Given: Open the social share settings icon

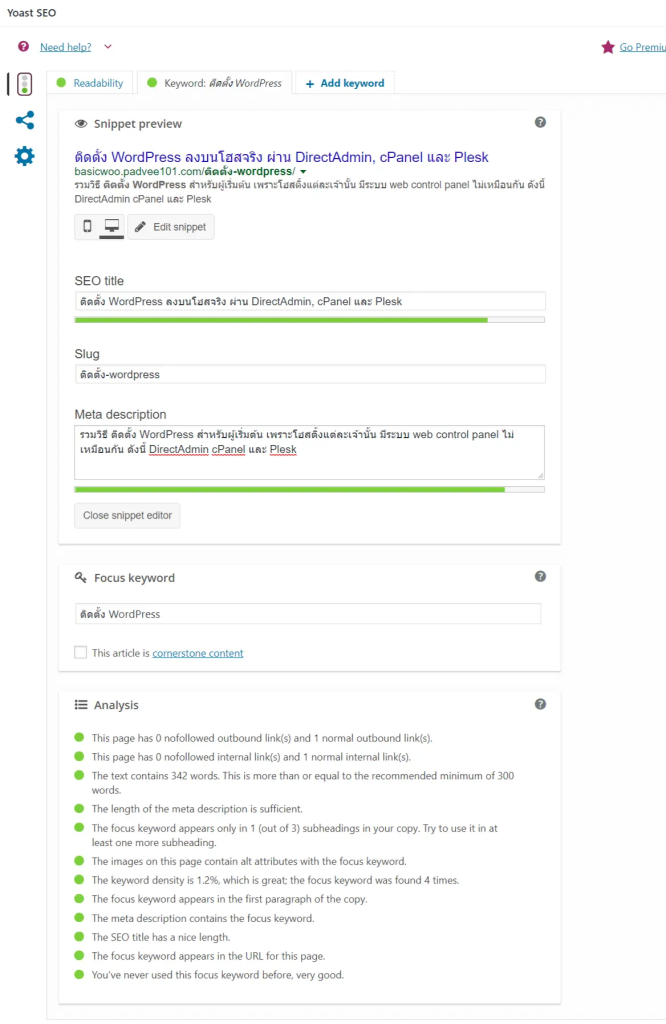Looking at the screenshot, I should (24, 121).
